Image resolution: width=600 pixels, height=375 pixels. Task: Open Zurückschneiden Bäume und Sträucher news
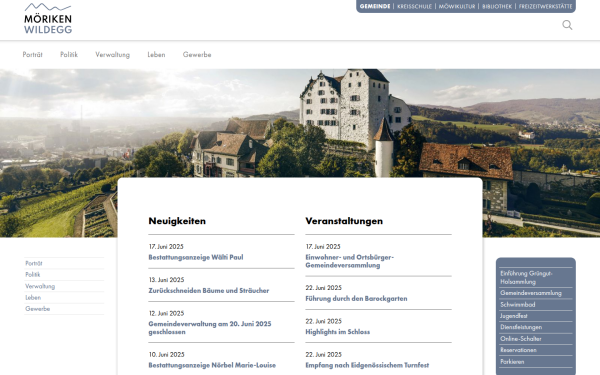[x=209, y=291]
